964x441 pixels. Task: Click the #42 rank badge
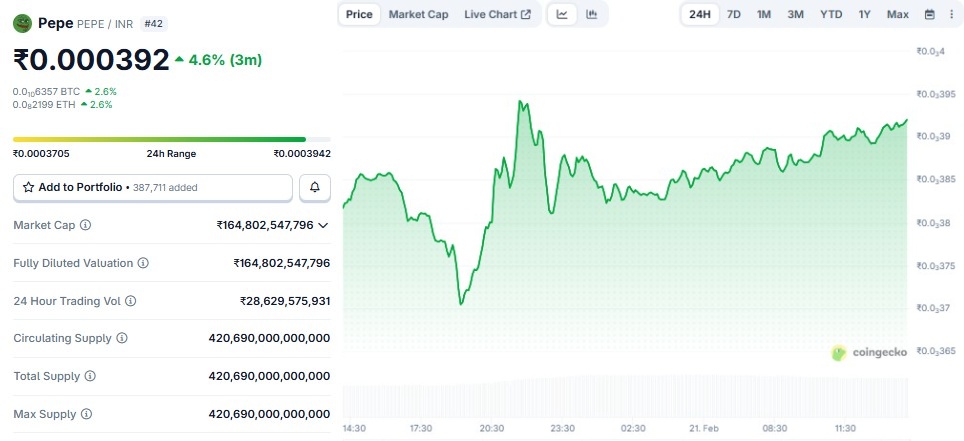(153, 24)
